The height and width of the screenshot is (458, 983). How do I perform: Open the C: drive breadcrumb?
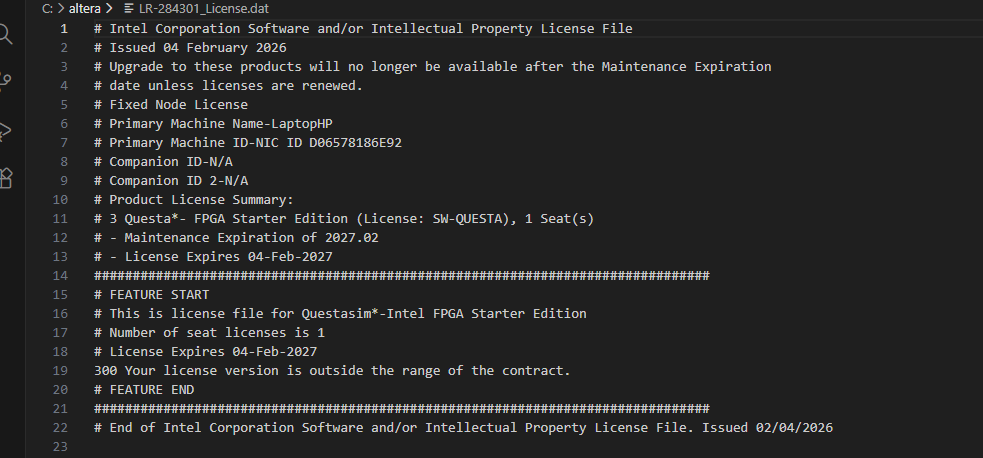[x=47, y=8]
